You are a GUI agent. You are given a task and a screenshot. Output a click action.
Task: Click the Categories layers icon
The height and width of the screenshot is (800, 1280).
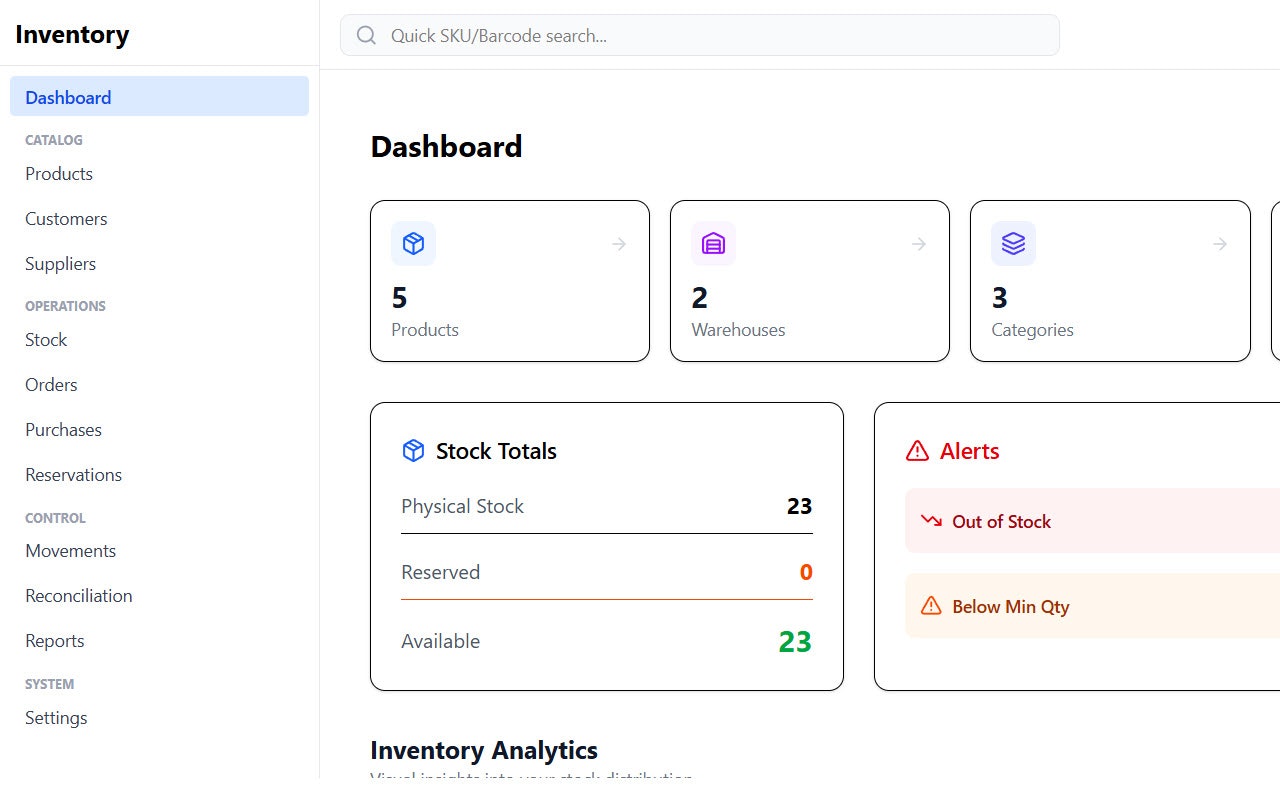pos(1013,243)
